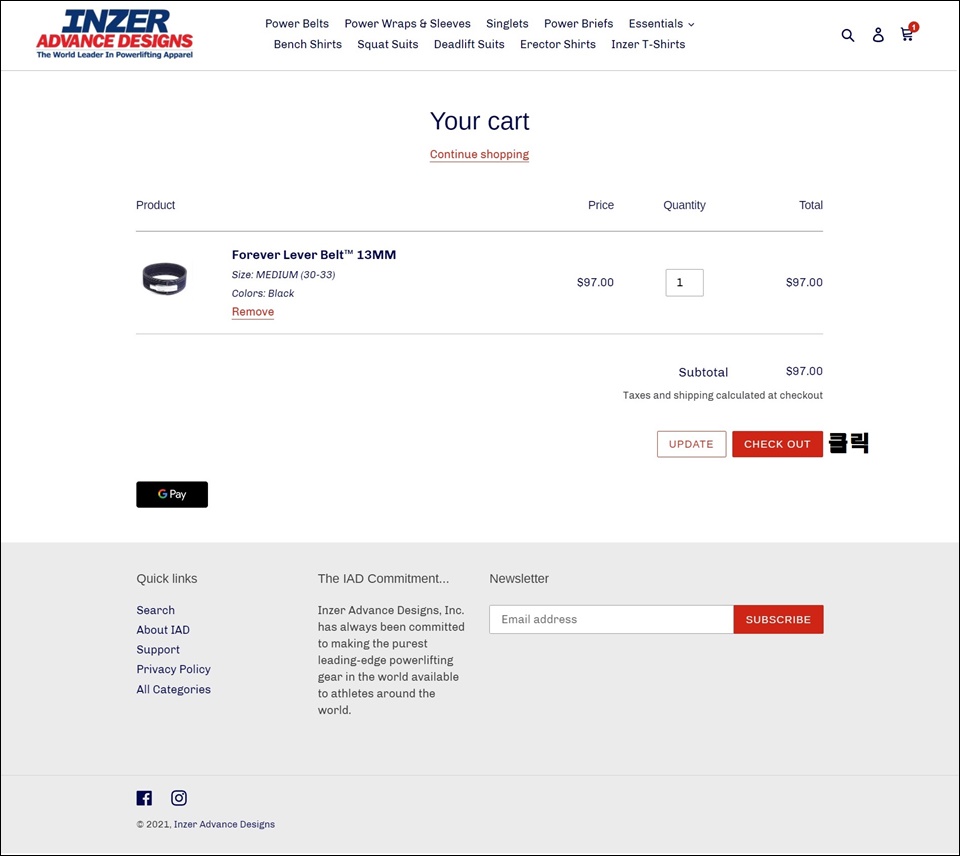Click the Continue shopping link
This screenshot has width=960, height=856.
point(479,154)
